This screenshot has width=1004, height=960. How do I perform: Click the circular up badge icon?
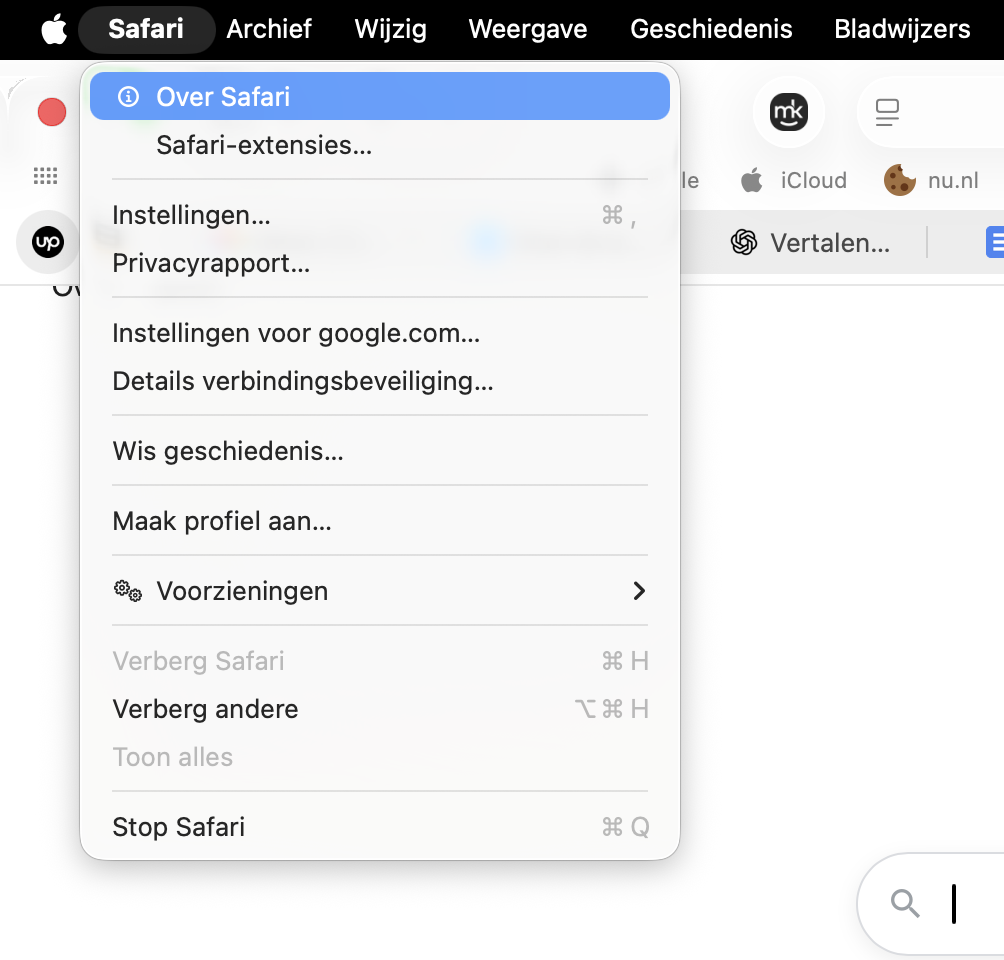click(47, 241)
